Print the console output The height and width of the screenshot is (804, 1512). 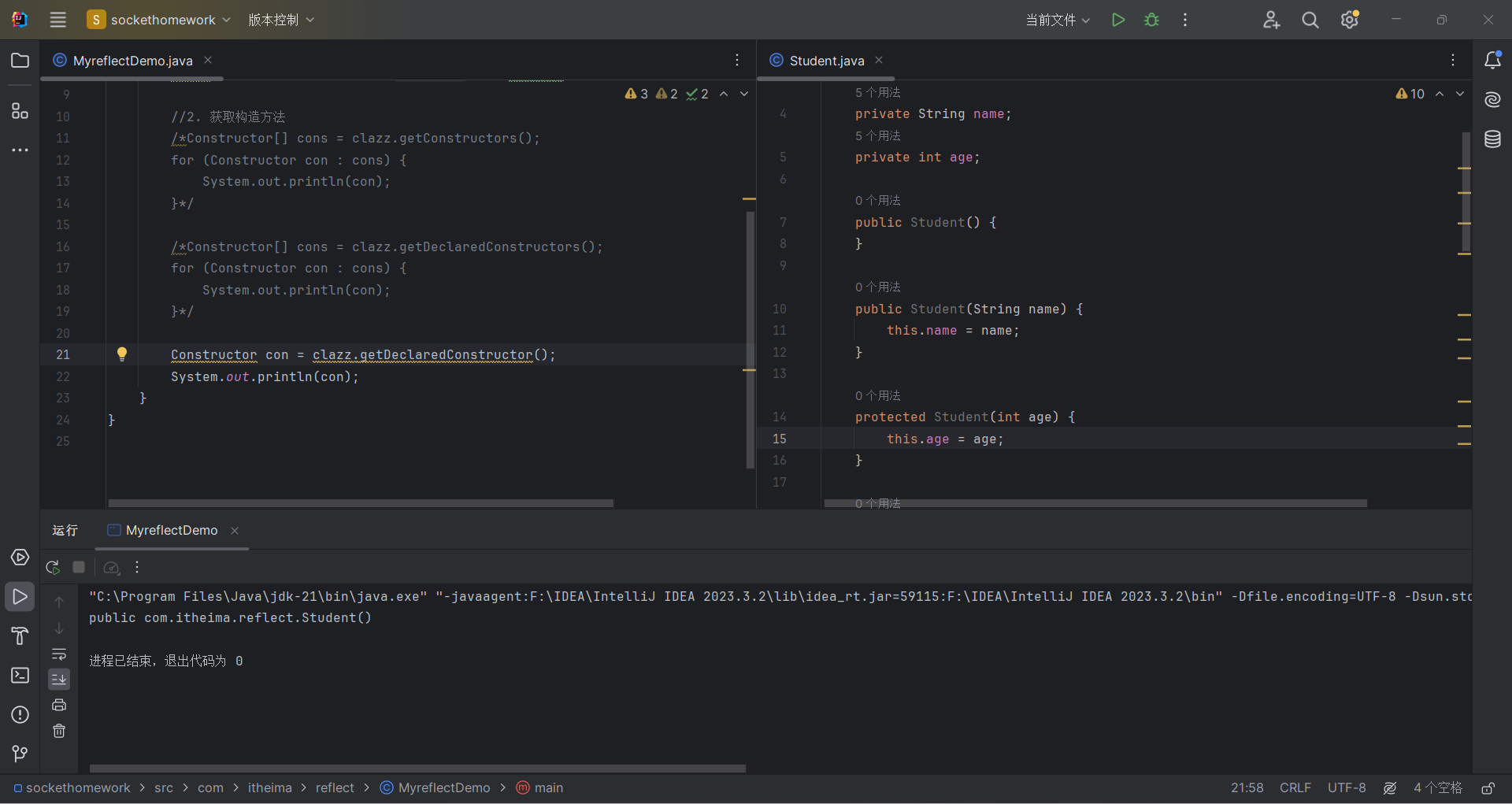point(59,705)
